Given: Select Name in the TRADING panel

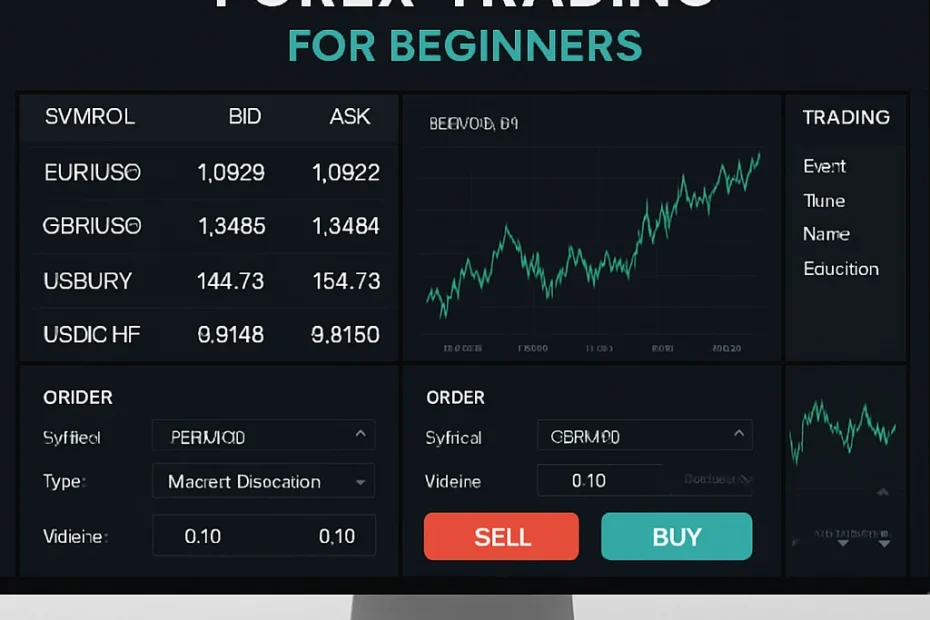Looking at the screenshot, I should click(x=826, y=234).
